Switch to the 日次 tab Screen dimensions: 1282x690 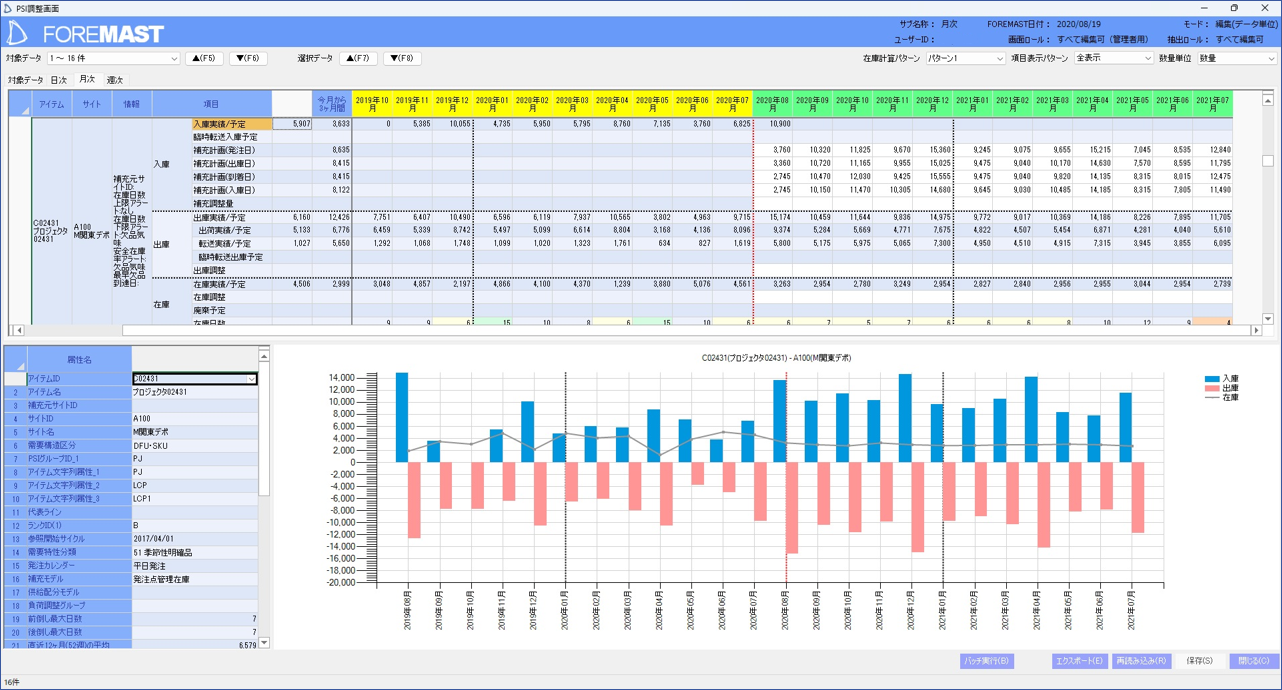59,80
